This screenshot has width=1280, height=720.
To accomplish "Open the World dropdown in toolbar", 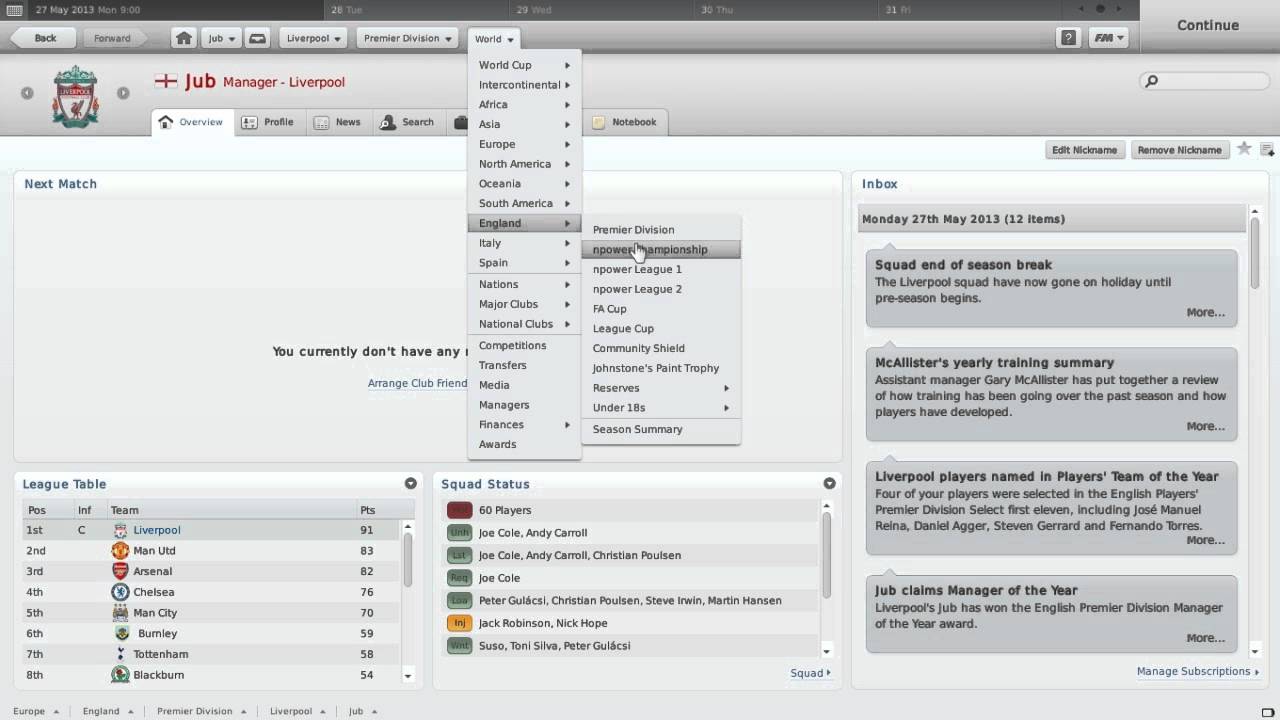I will pyautogui.click(x=494, y=38).
